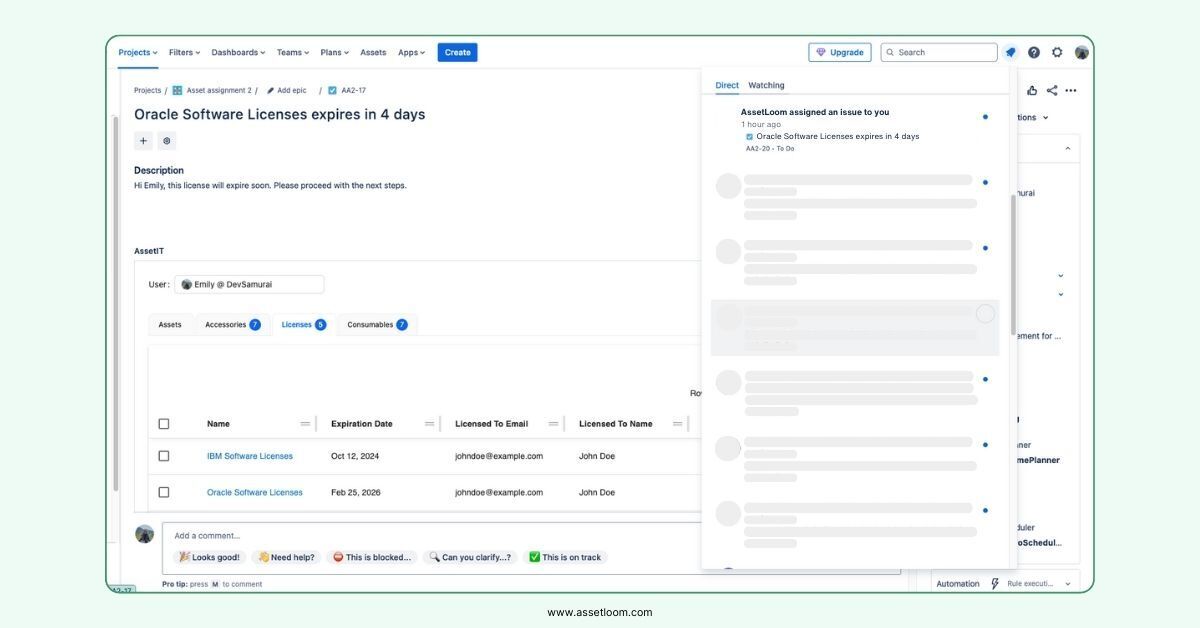Screen dimensions: 1200x628
Task: Click the Add epic pencil icon
Action: (270, 90)
